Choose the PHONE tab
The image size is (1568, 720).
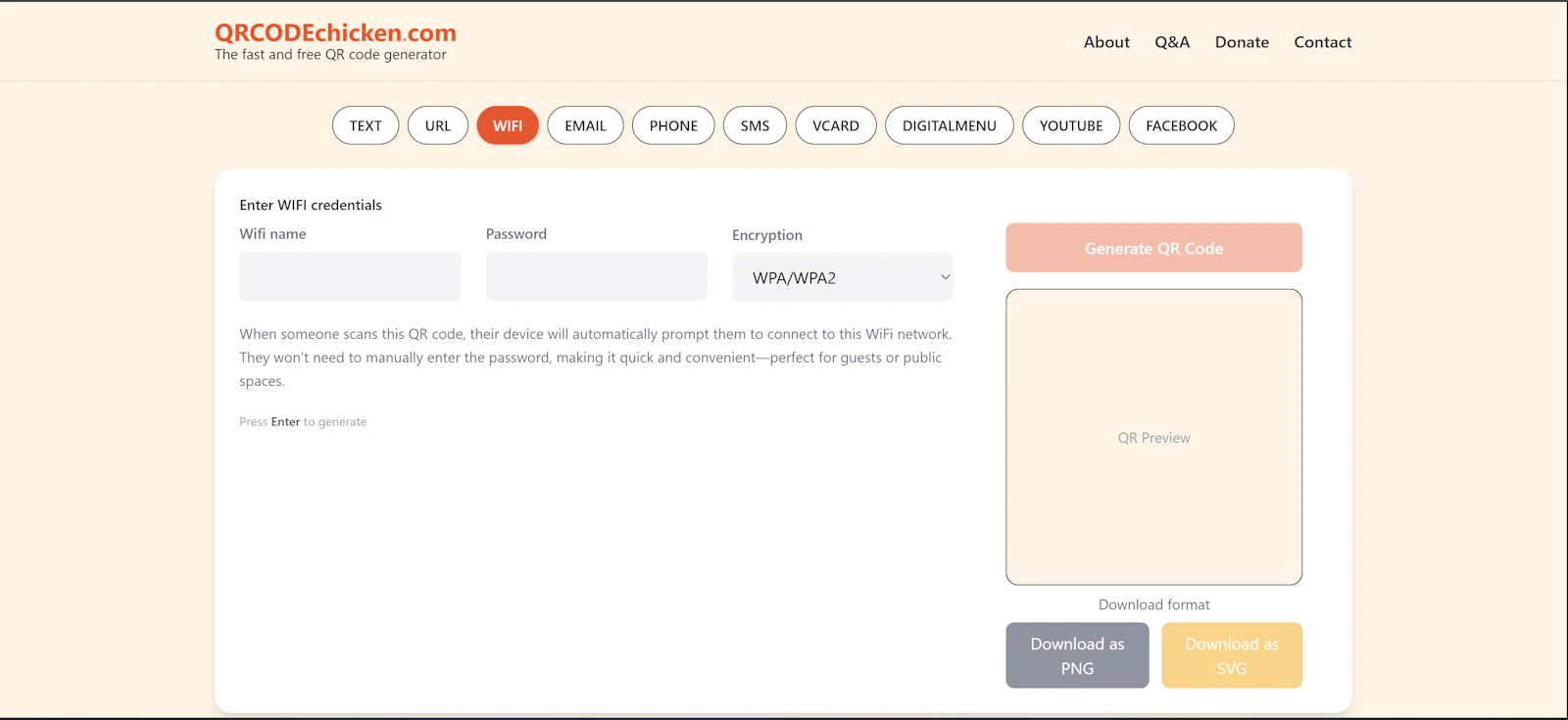(x=673, y=125)
